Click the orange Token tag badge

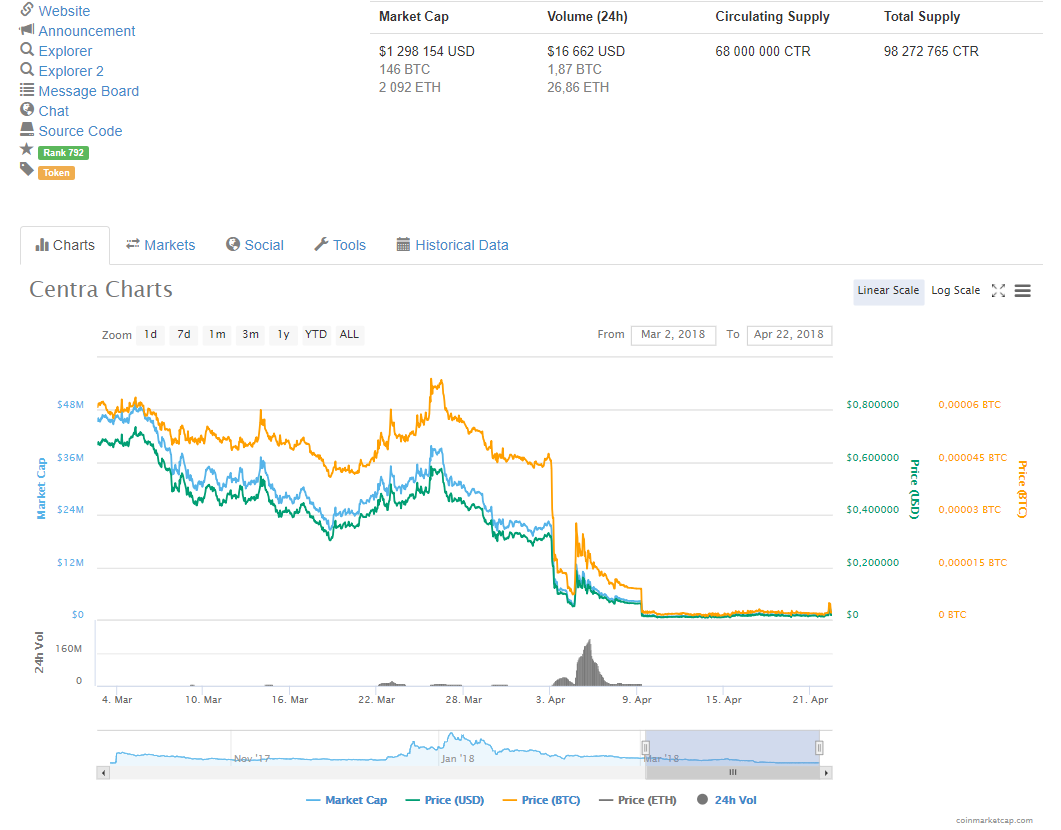(56, 172)
